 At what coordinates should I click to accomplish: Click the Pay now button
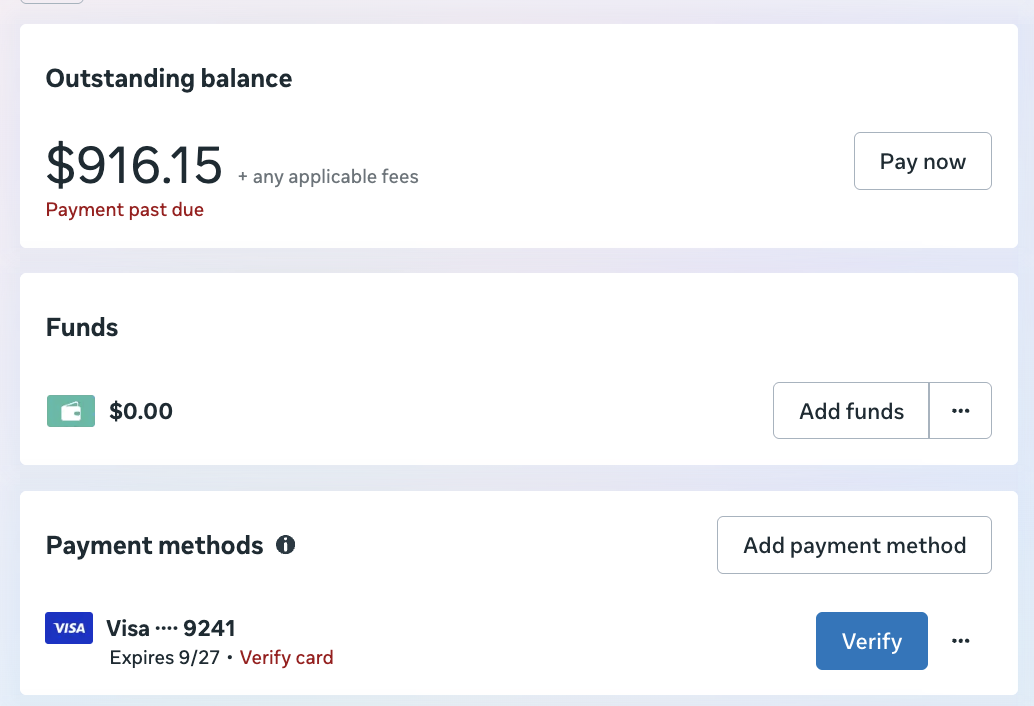point(921,160)
